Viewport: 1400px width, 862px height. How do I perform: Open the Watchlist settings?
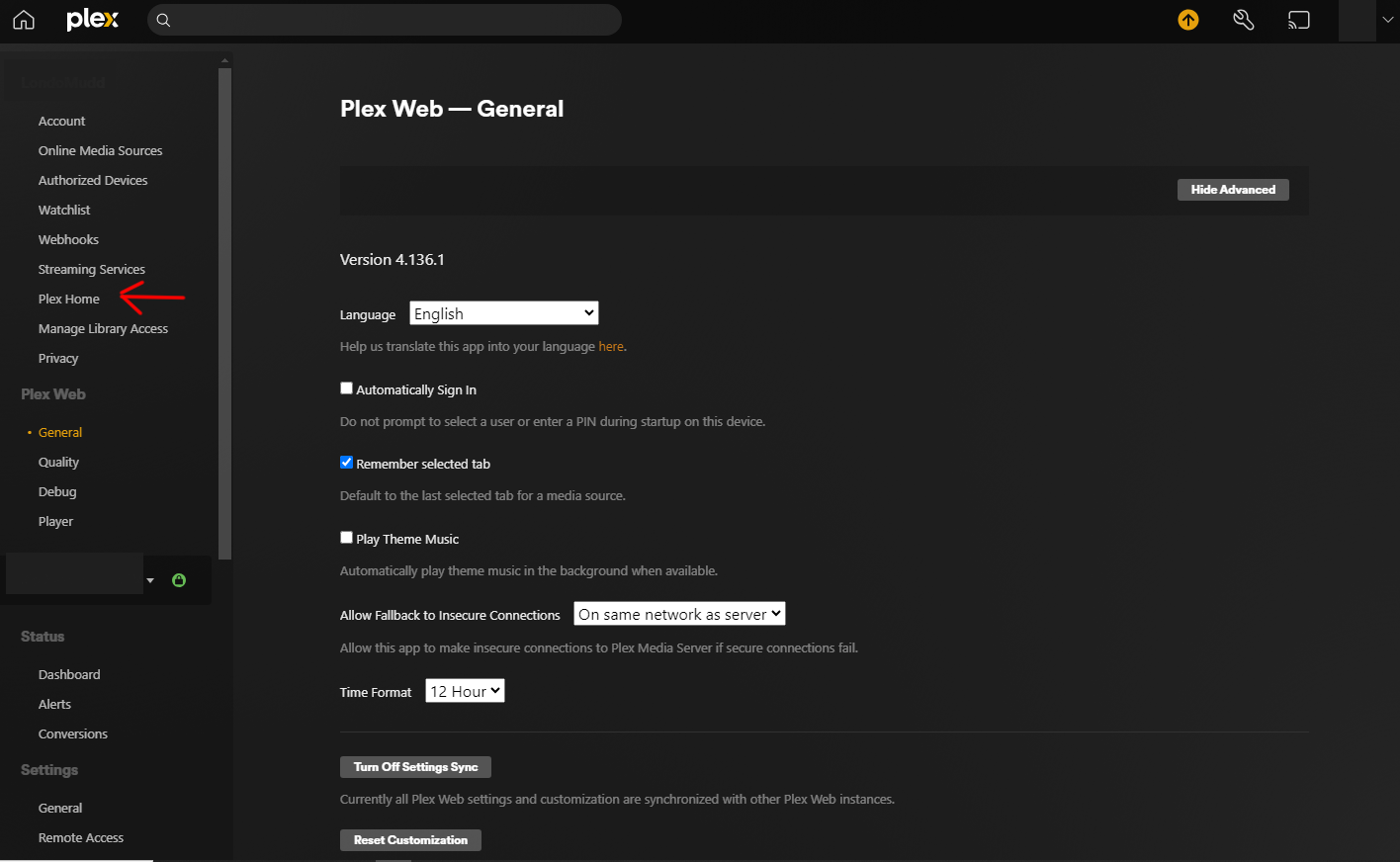(64, 210)
